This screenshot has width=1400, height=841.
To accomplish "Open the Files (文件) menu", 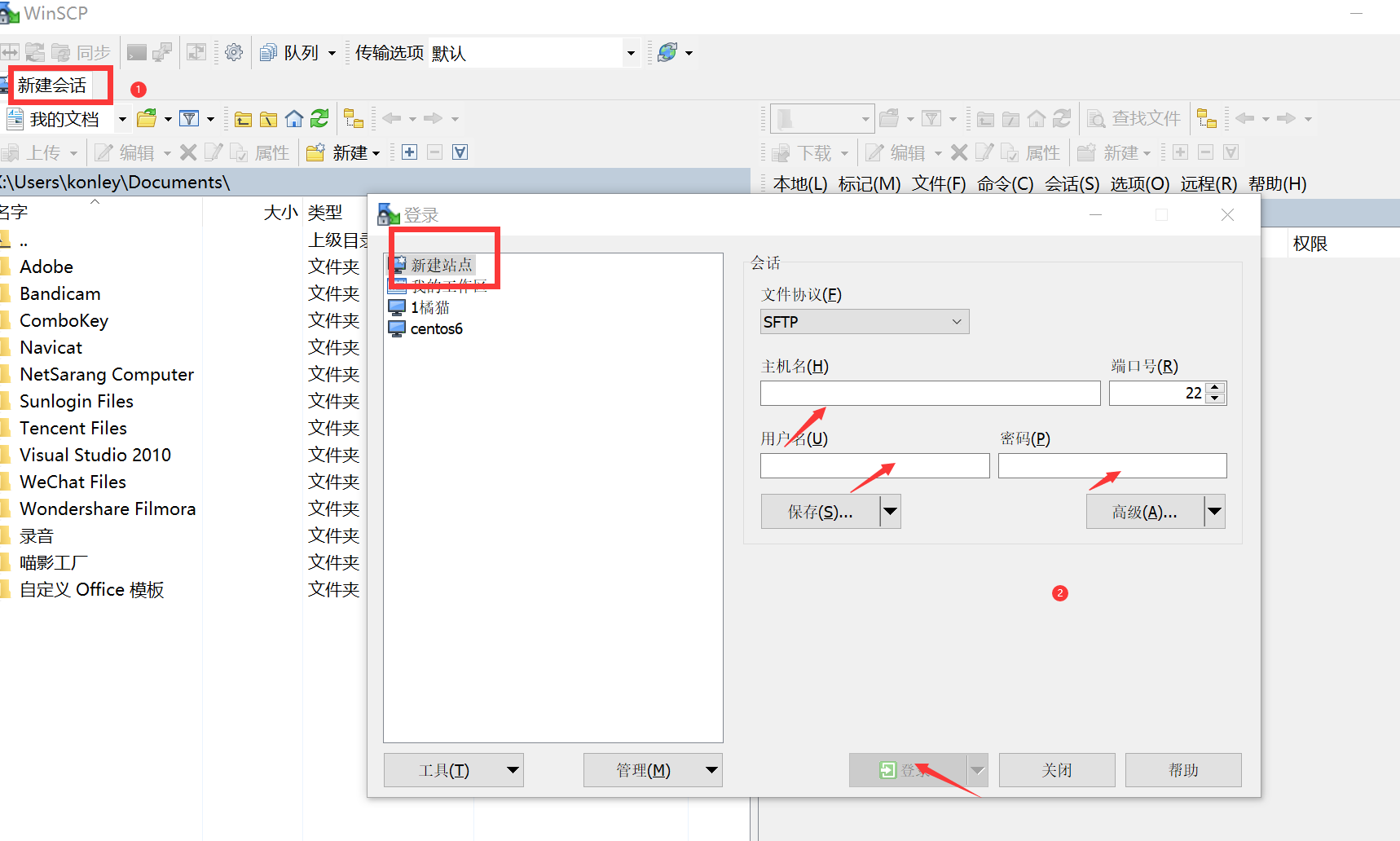I will (939, 184).
